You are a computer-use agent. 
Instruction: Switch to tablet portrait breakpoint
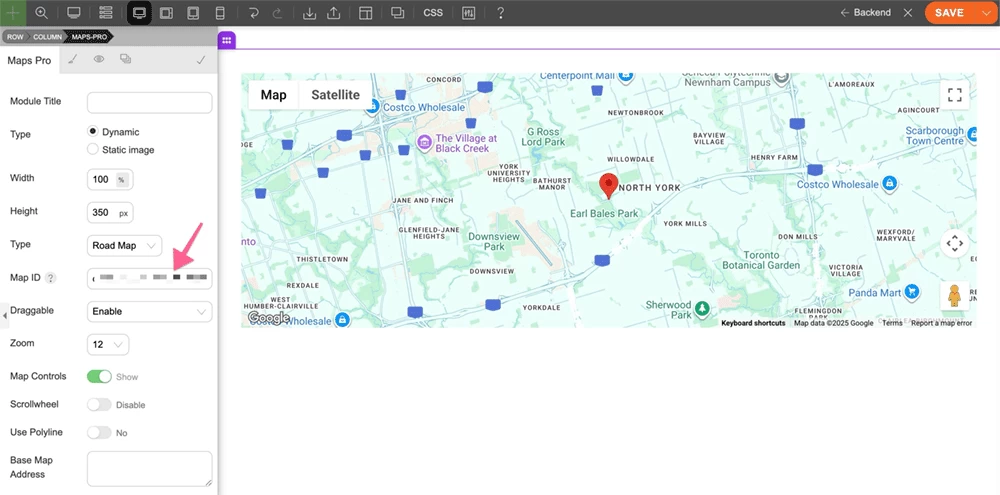pyautogui.click(x=193, y=13)
